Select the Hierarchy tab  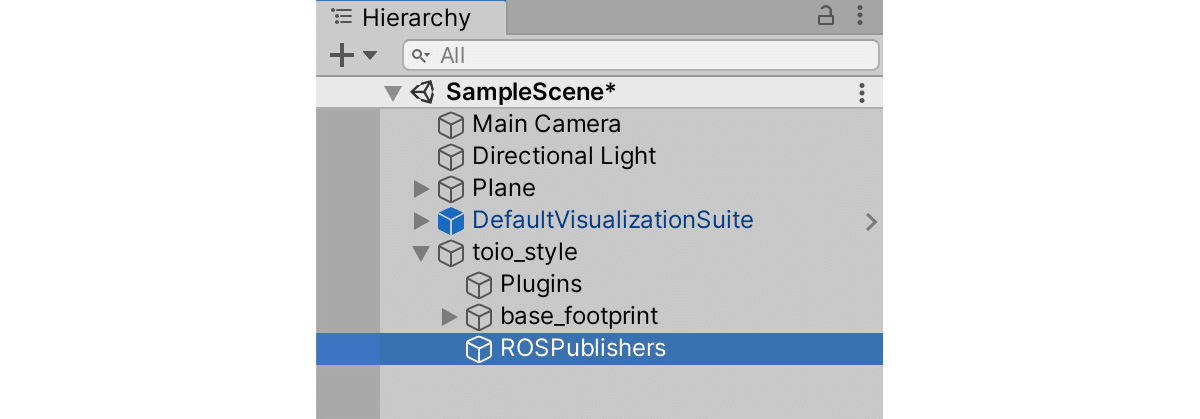pyautogui.click(x=412, y=17)
